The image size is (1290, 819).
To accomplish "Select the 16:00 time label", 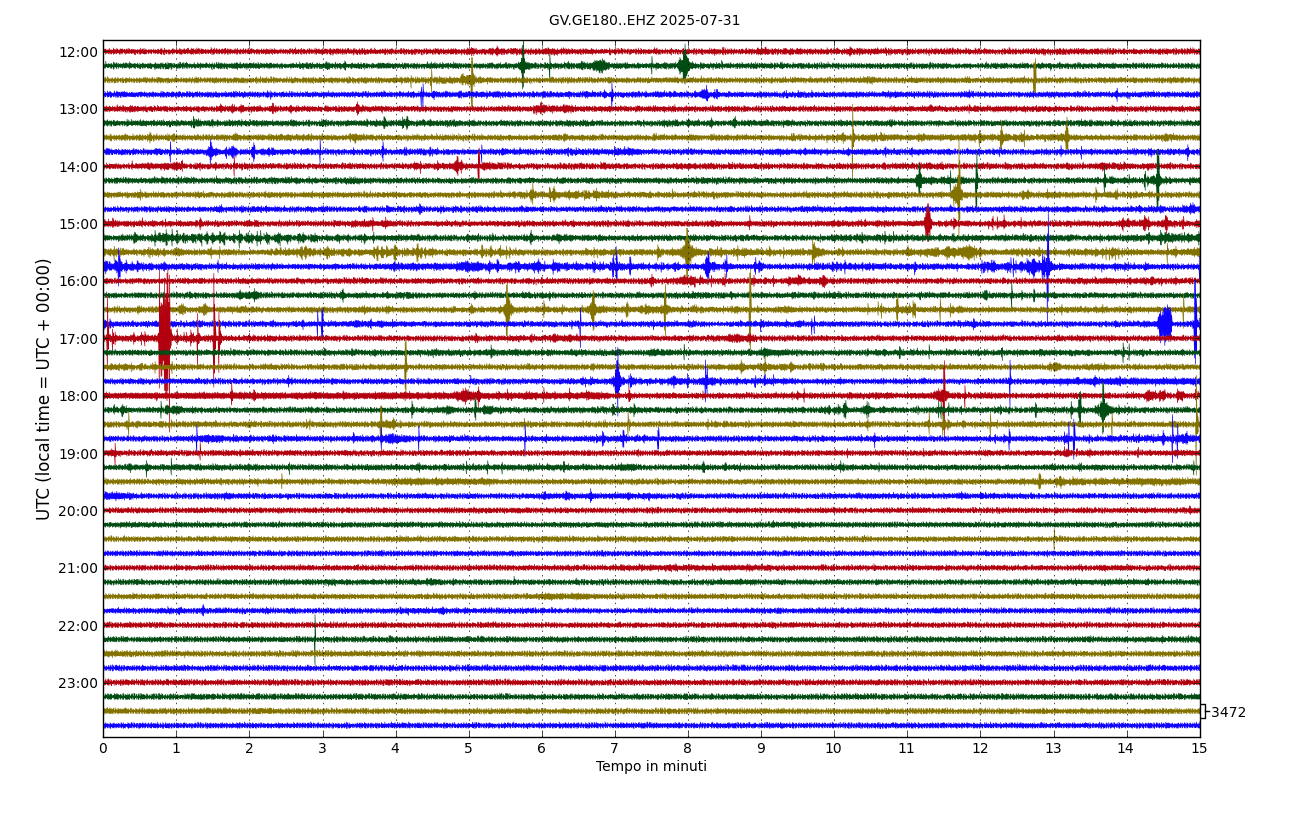I will click(78, 281).
